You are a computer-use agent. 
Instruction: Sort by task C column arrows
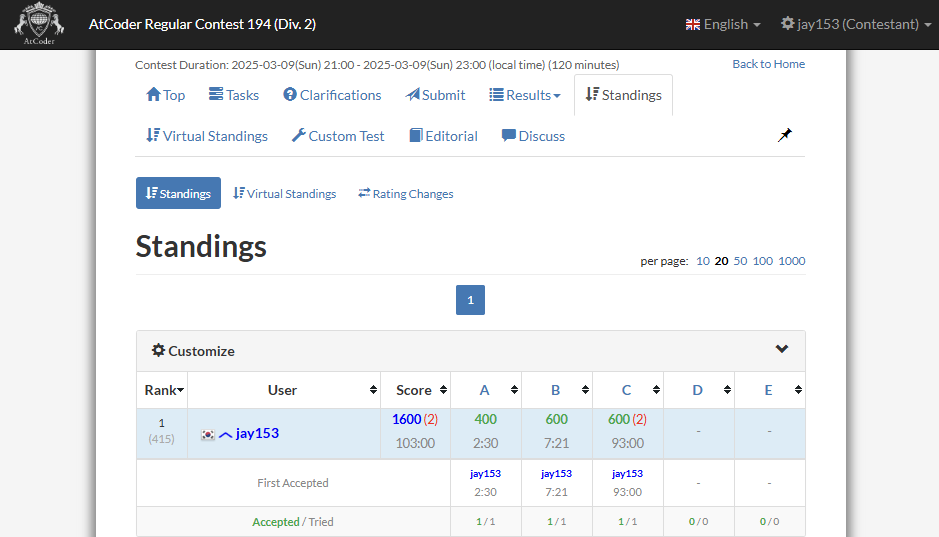click(x=656, y=390)
